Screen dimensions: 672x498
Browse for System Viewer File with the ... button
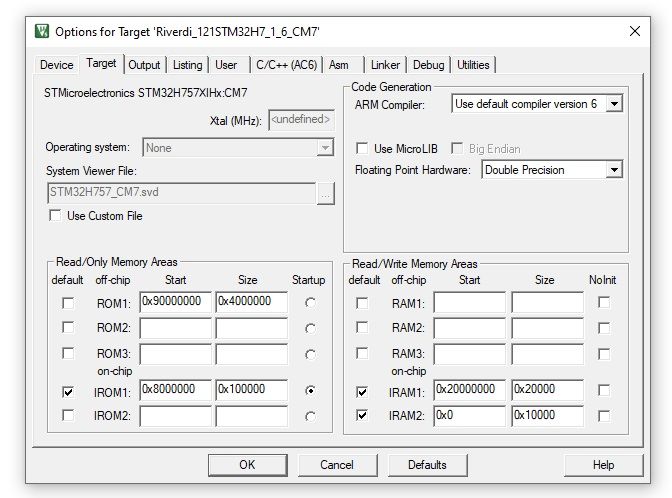point(326,194)
